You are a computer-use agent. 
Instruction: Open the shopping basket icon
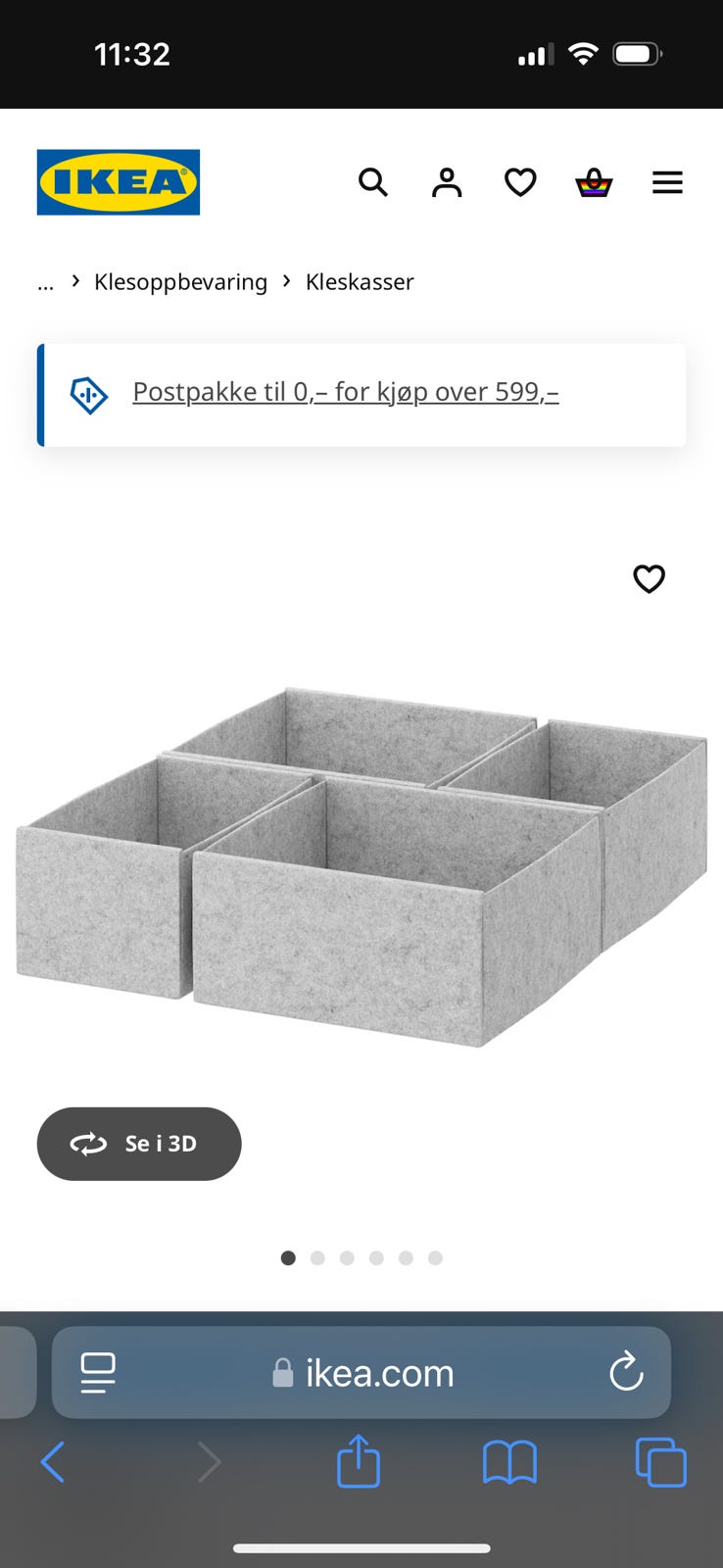(594, 182)
